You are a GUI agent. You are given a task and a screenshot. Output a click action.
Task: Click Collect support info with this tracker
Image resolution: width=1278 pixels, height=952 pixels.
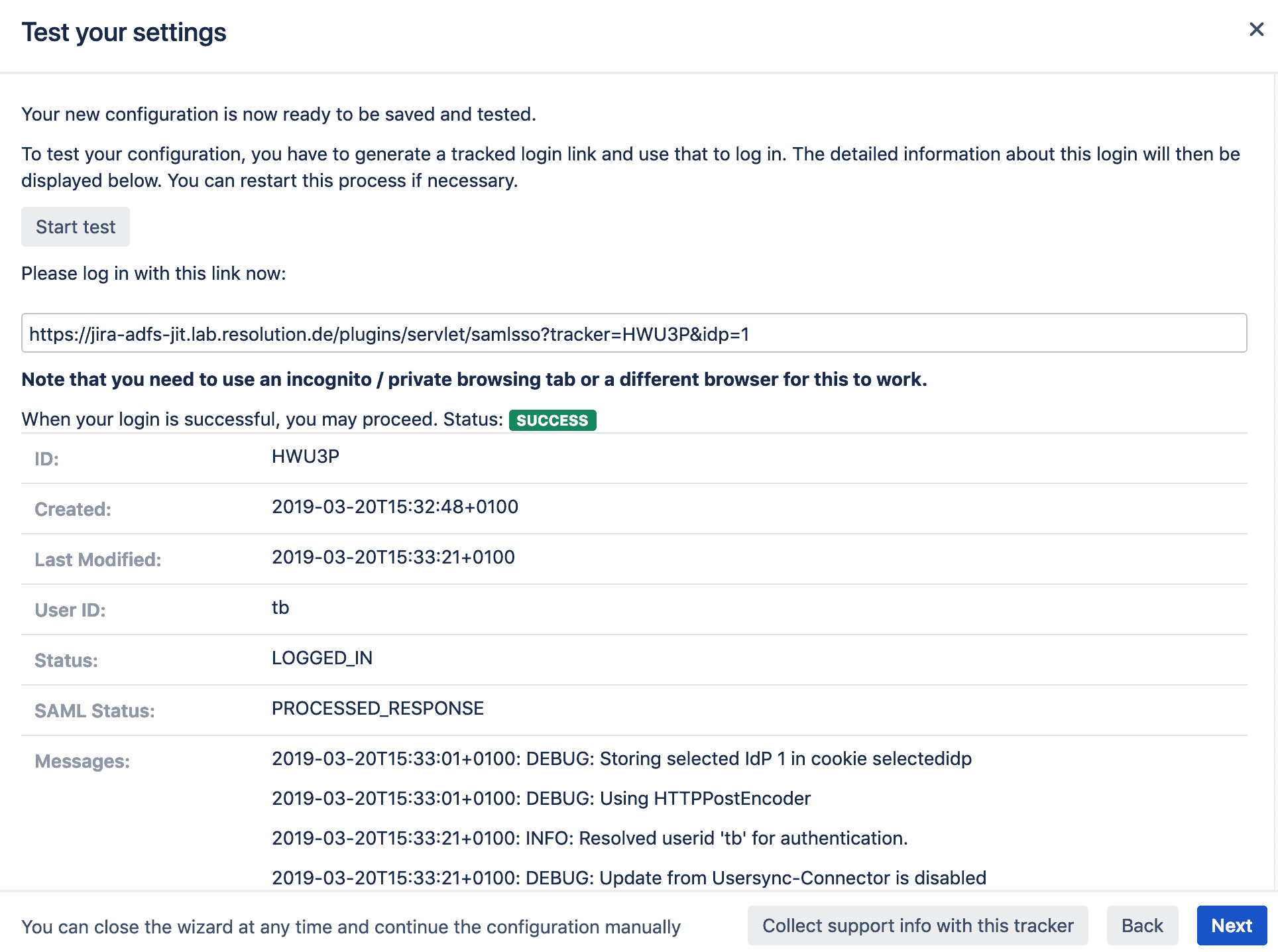point(917,925)
